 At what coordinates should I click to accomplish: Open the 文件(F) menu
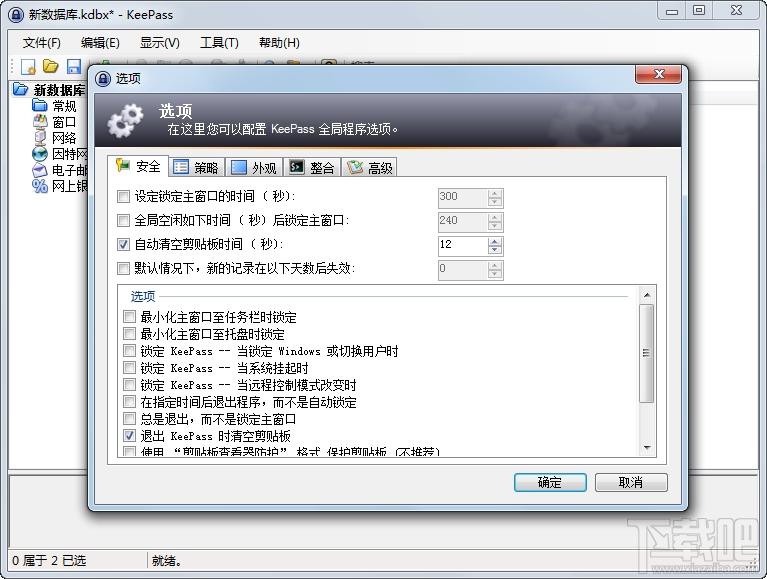pyautogui.click(x=42, y=43)
